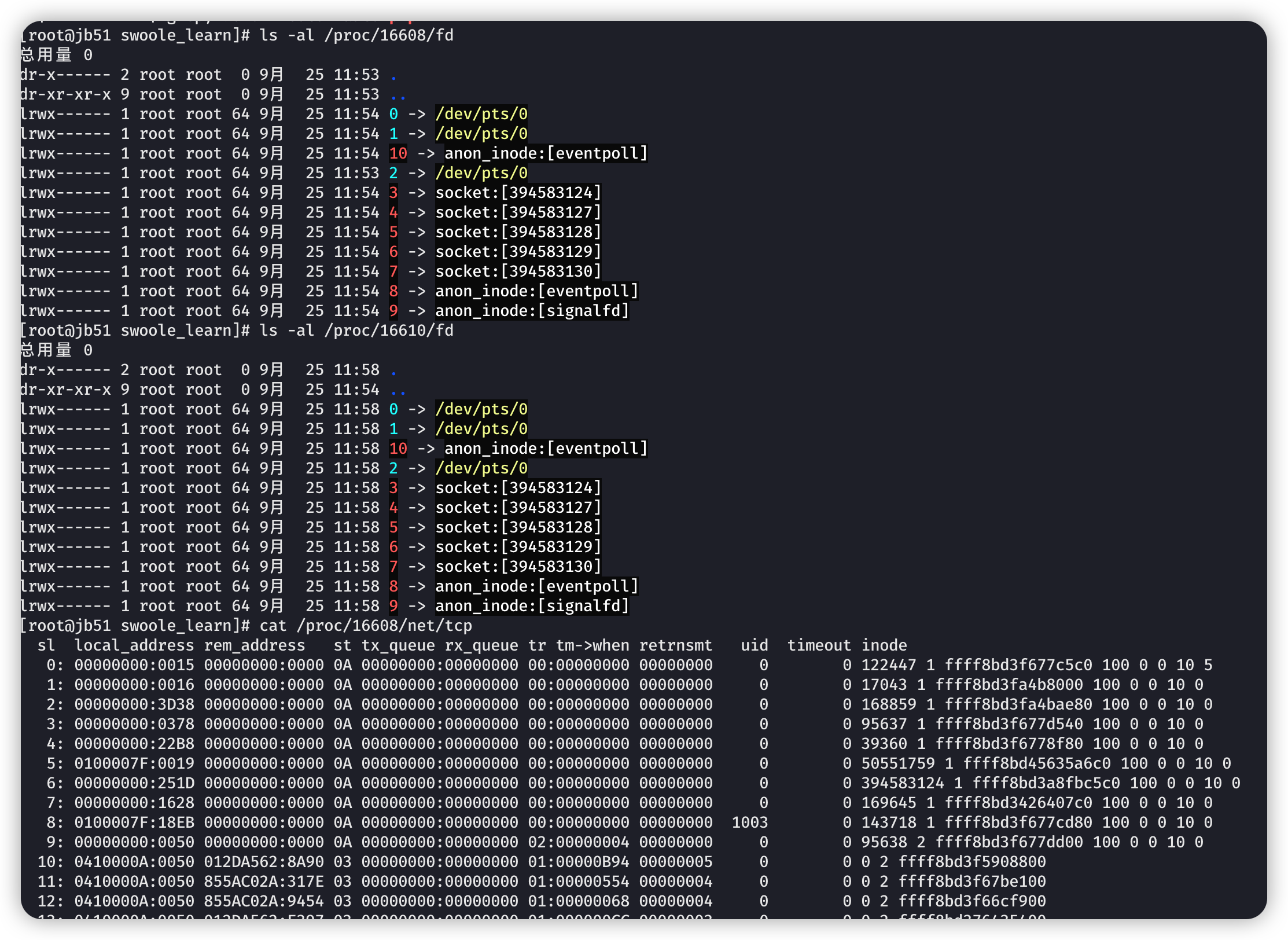Click /dev/pts/0 on the 11:53 fd 2 row

click(x=481, y=173)
